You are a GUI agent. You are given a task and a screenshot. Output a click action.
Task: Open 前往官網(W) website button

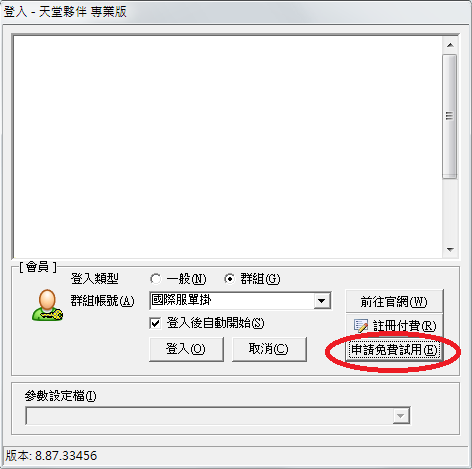point(394,302)
